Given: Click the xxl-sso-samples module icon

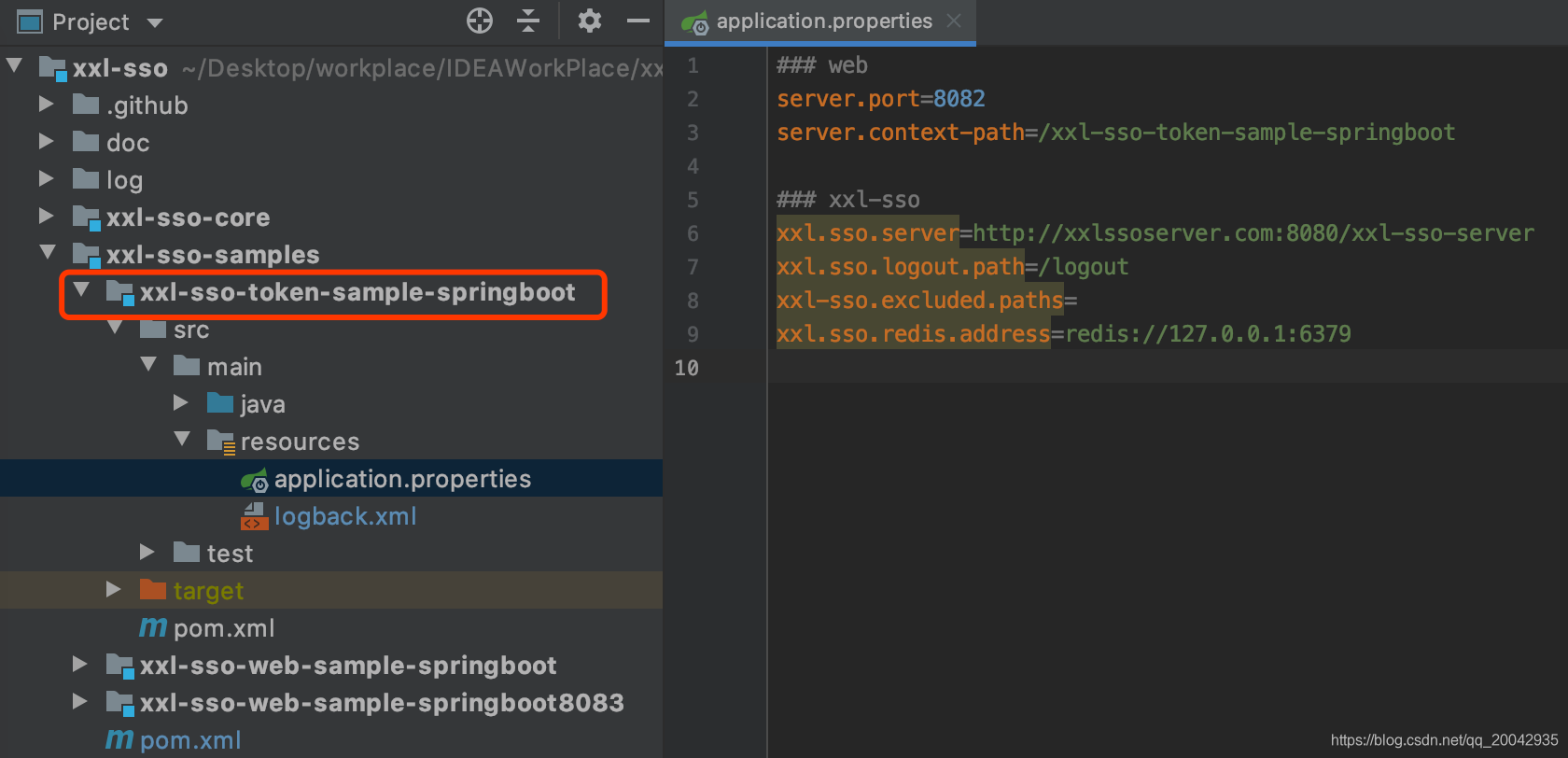Looking at the screenshot, I should tap(87, 255).
